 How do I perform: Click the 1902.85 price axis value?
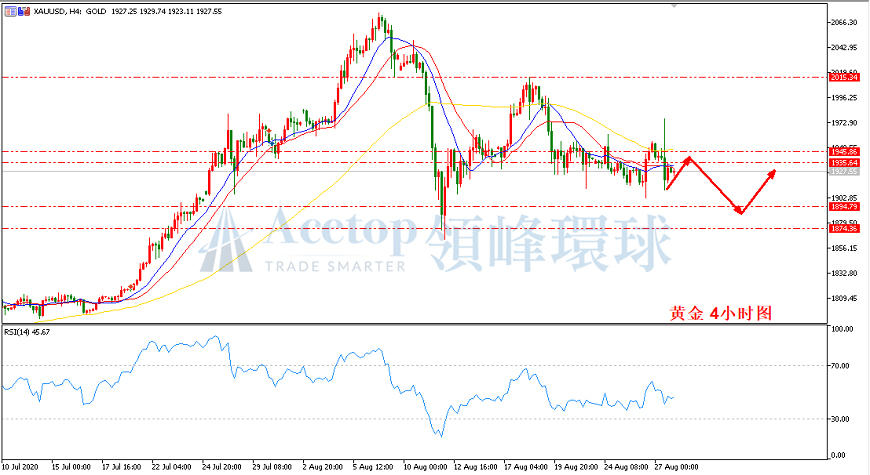(x=844, y=198)
